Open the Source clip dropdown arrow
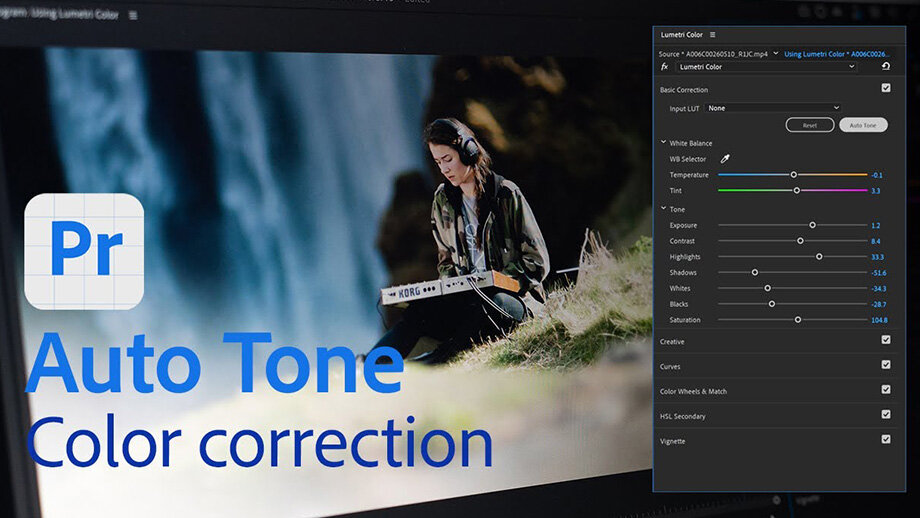920x518 pixels. point(776,53)
